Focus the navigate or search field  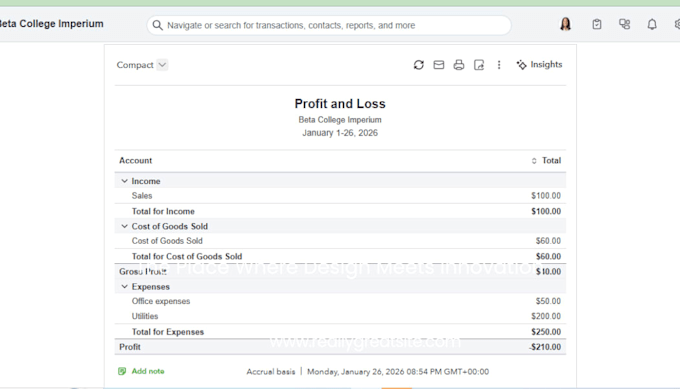coord(329,25)
